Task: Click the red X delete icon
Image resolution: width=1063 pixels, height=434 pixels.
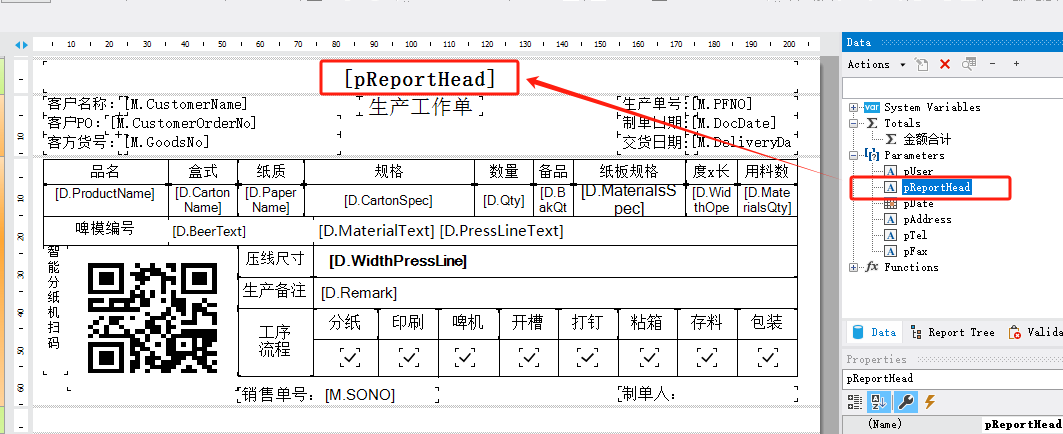Action: coord(945,64)
